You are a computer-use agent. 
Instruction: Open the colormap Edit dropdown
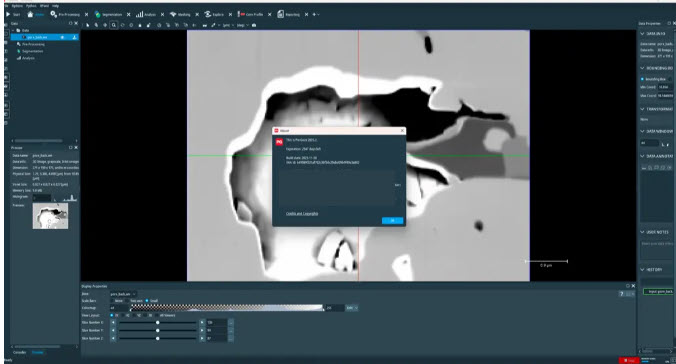coord(352,308)
